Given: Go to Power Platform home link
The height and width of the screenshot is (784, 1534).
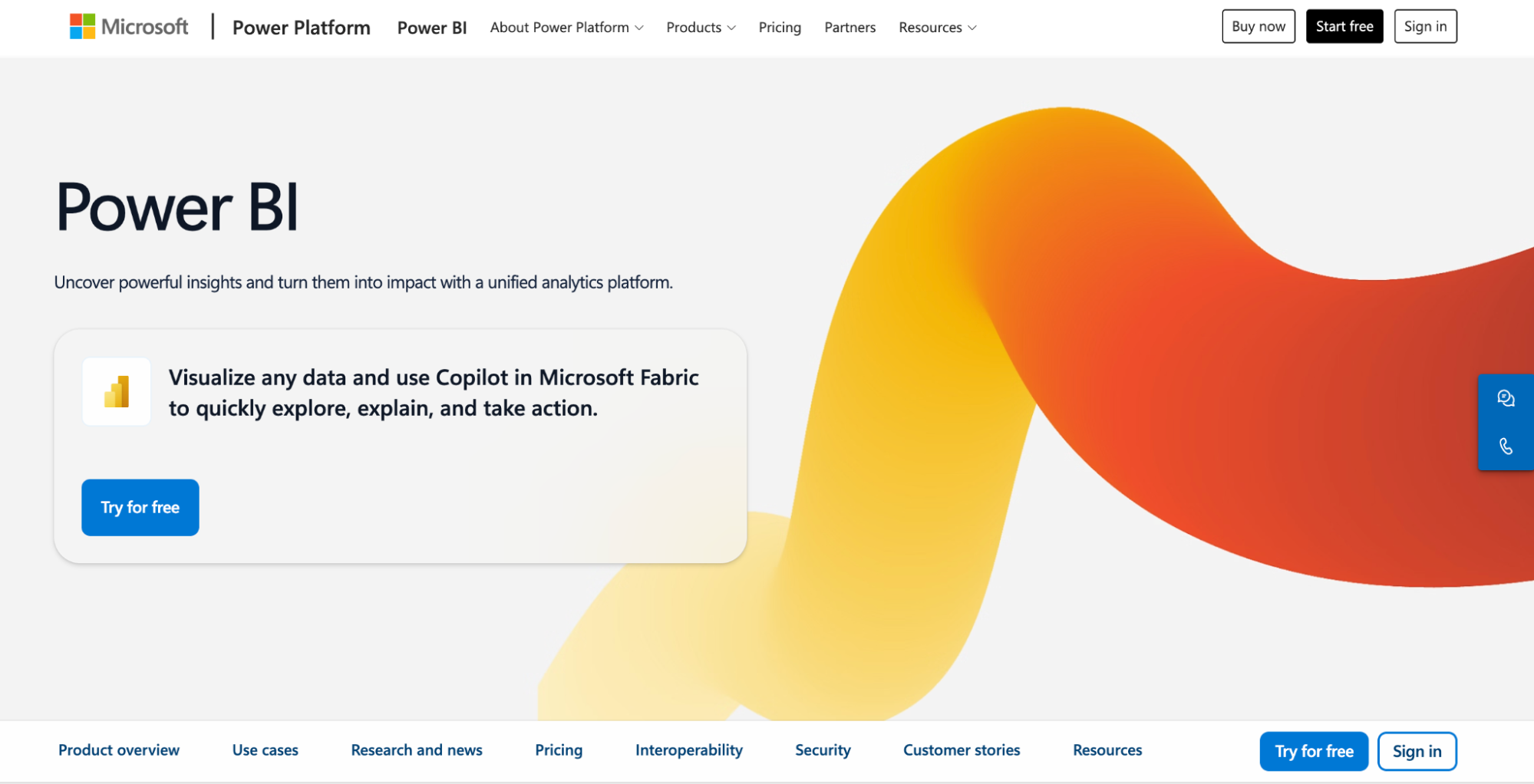Looking at the screenshot, I should 301,28.
